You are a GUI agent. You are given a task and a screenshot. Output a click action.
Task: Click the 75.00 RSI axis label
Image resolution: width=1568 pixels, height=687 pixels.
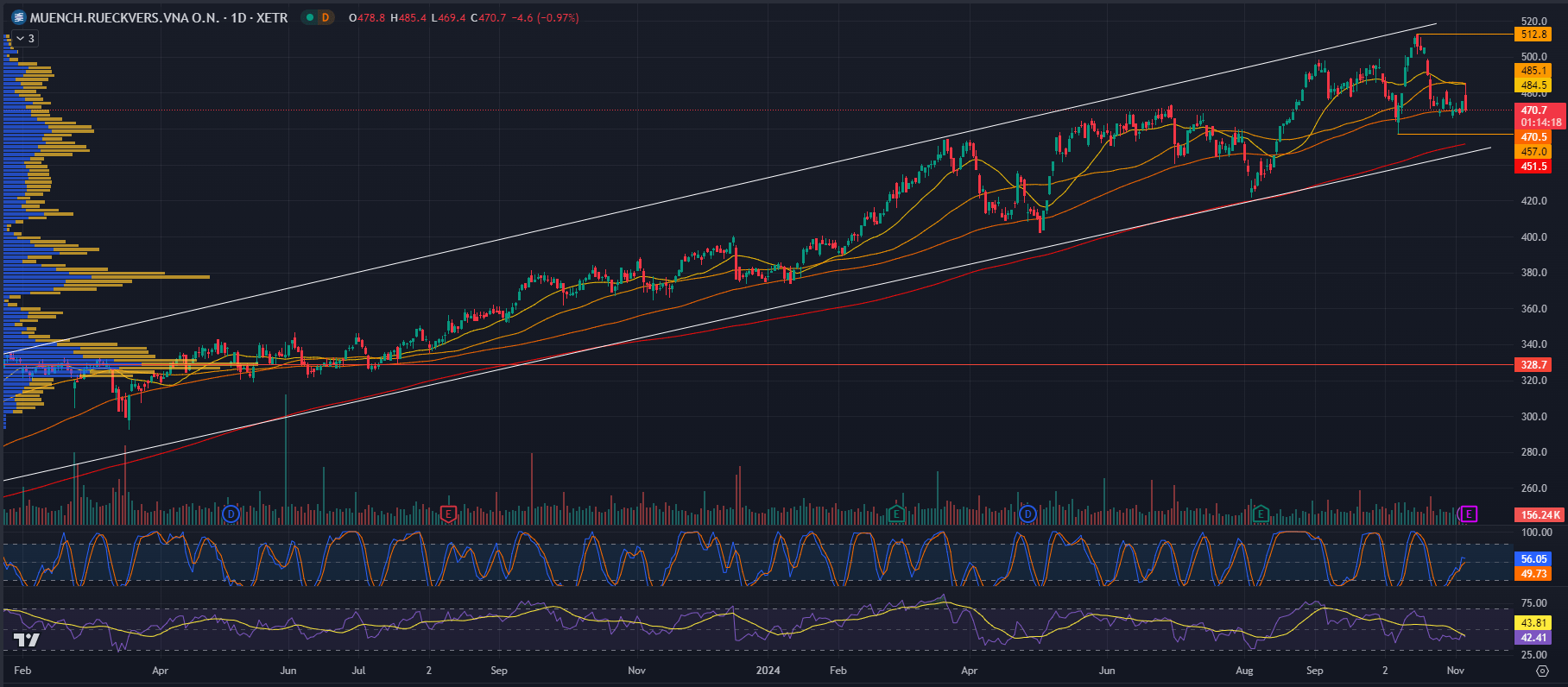[x=1533, y=603]
